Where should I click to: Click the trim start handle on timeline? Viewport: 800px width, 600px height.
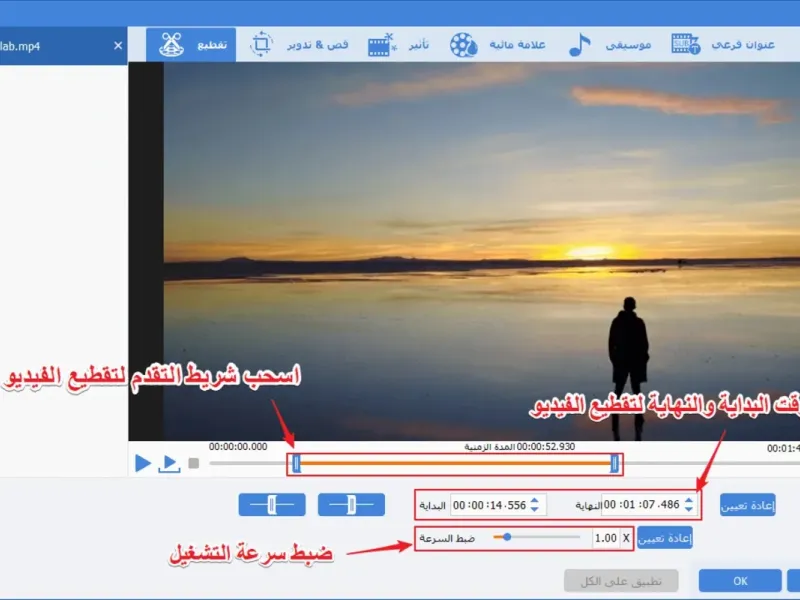296,464
